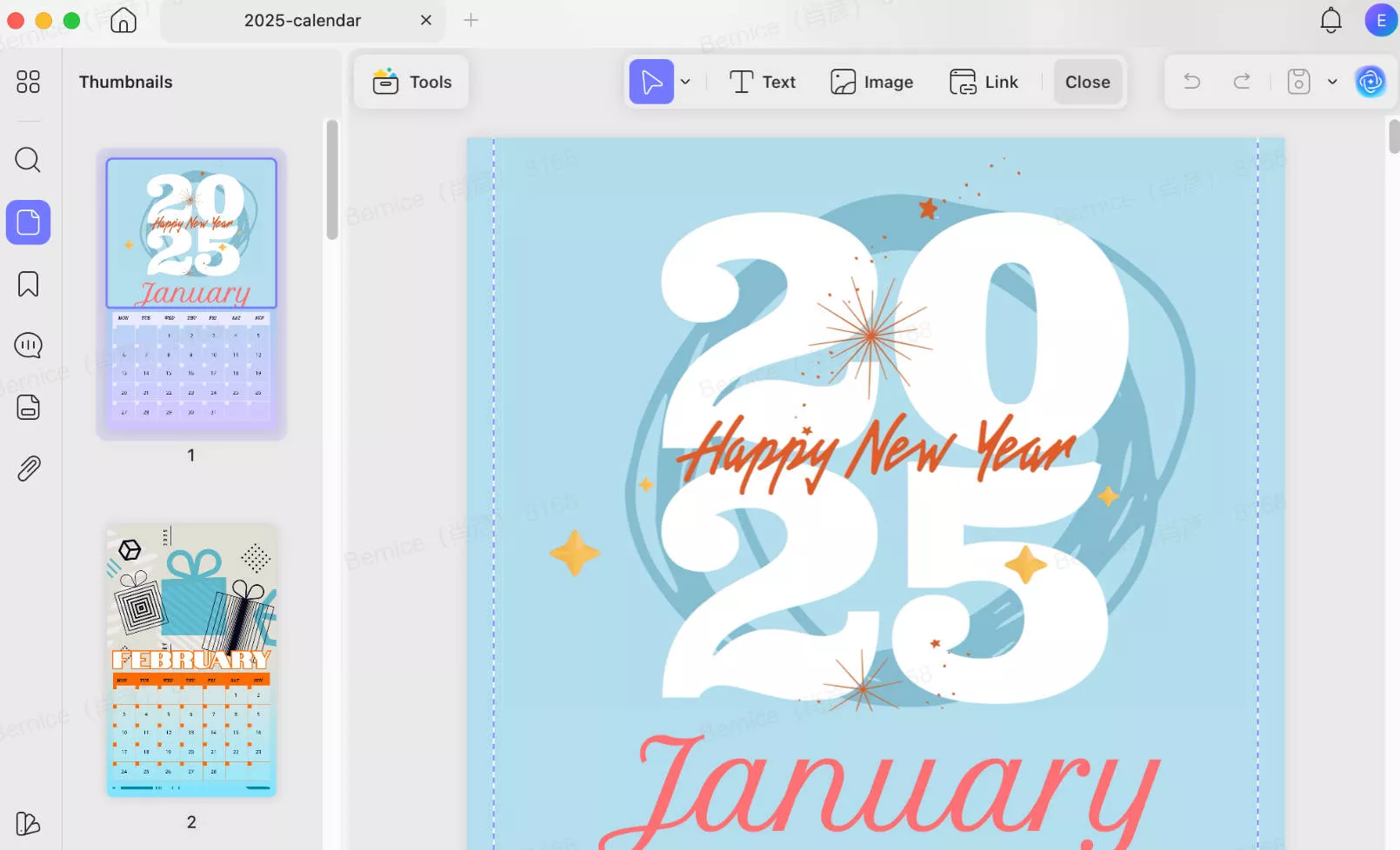1400x850 pixels.
Task: Open the Tools menu
Action: [x=410, y=81]
